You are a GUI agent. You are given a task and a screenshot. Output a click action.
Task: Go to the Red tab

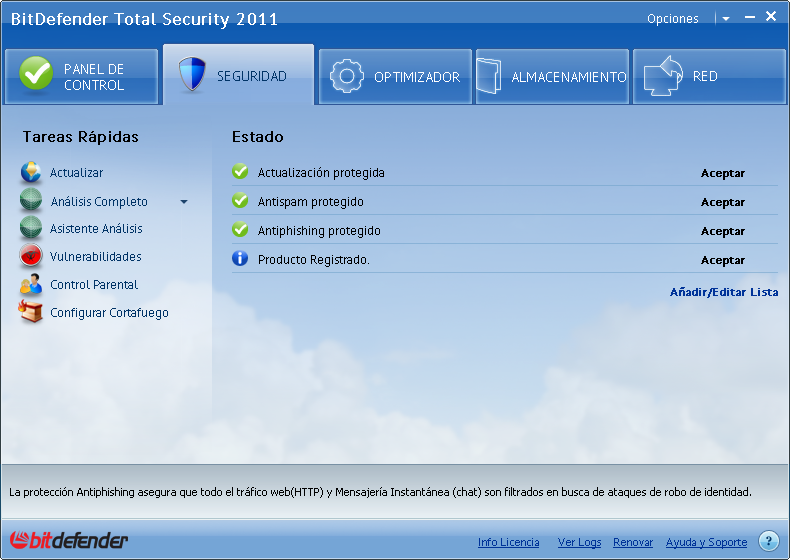pos(709,77)
